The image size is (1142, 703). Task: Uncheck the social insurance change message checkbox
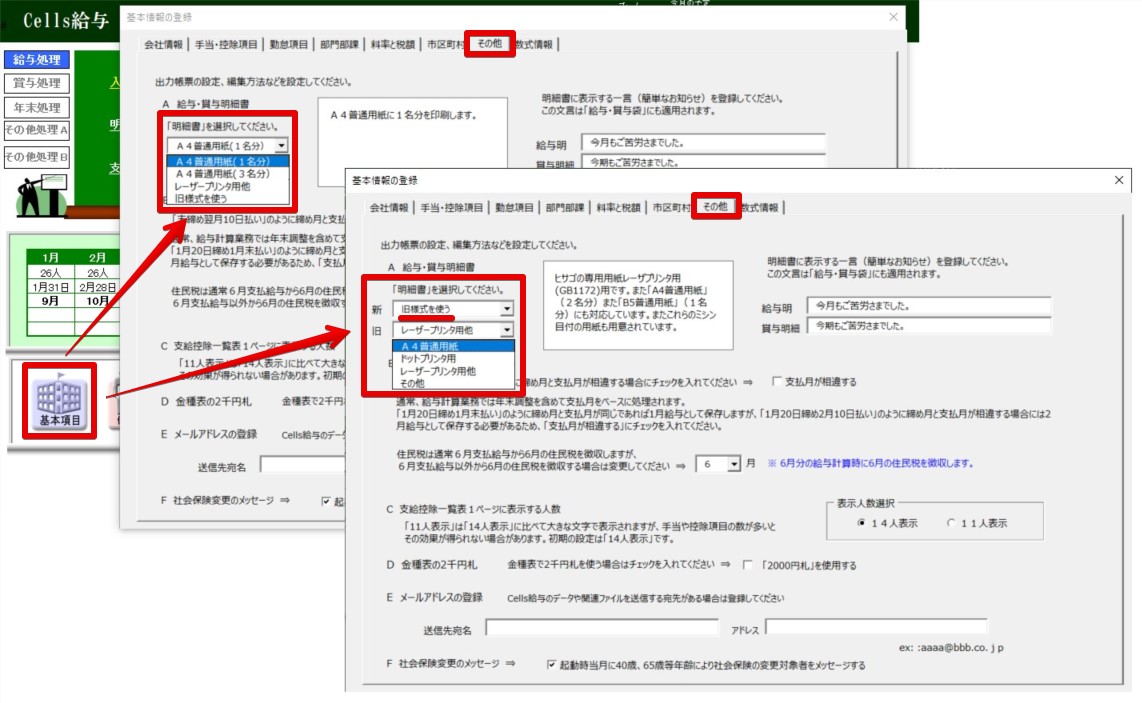(x=552, y=665)
